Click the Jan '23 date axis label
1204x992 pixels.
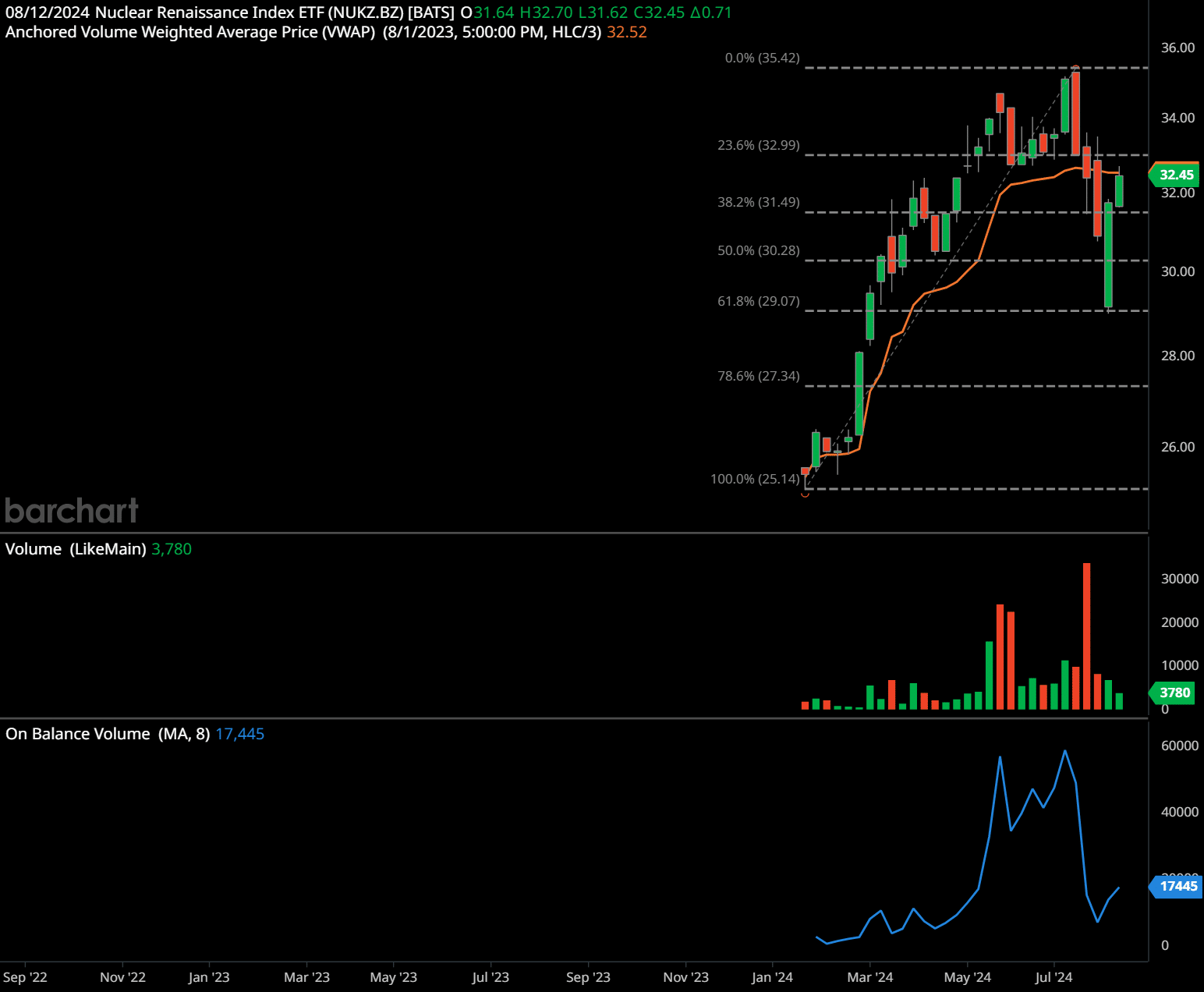[209, 977]
